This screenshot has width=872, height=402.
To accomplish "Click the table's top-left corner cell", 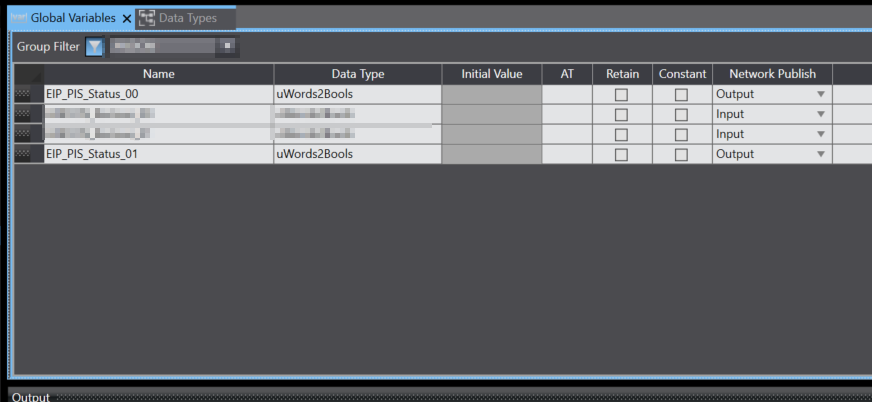I will tap(29, 74).
